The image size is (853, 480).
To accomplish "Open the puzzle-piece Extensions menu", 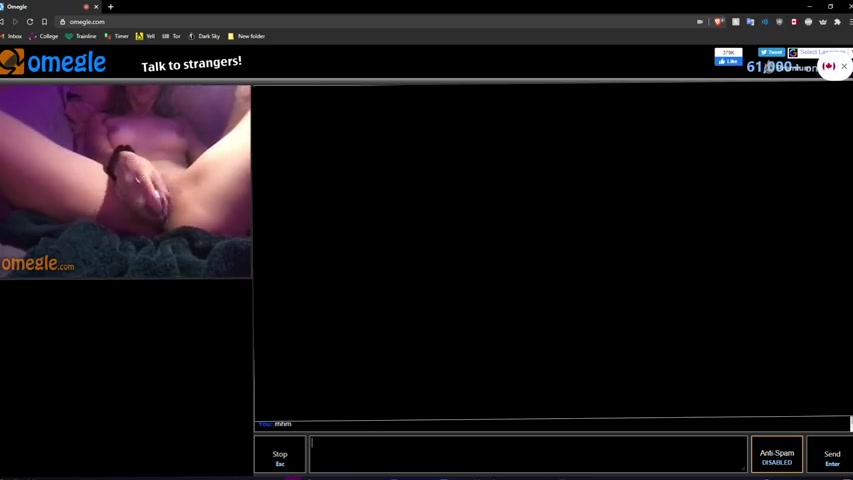I will (x=837, y=22).
